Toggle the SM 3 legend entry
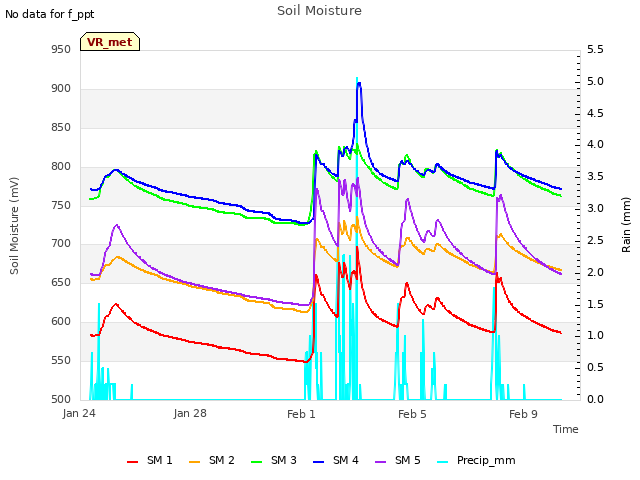 [x=273, y=460]
